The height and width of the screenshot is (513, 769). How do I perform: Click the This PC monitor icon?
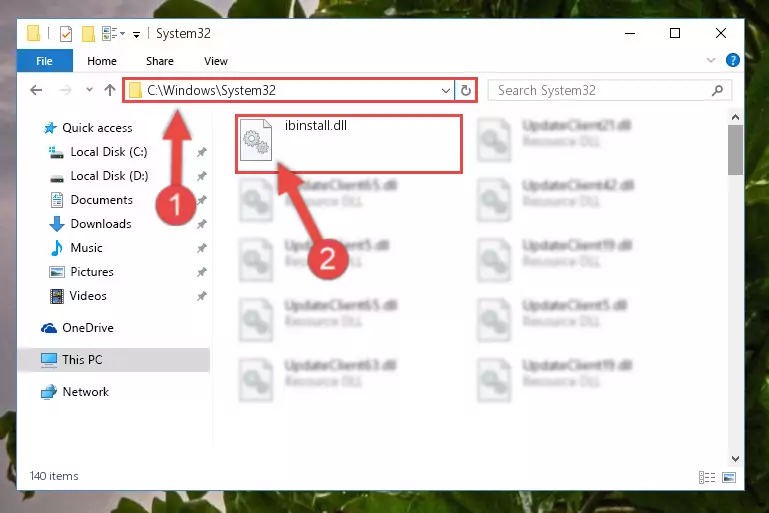pos(49,360)
